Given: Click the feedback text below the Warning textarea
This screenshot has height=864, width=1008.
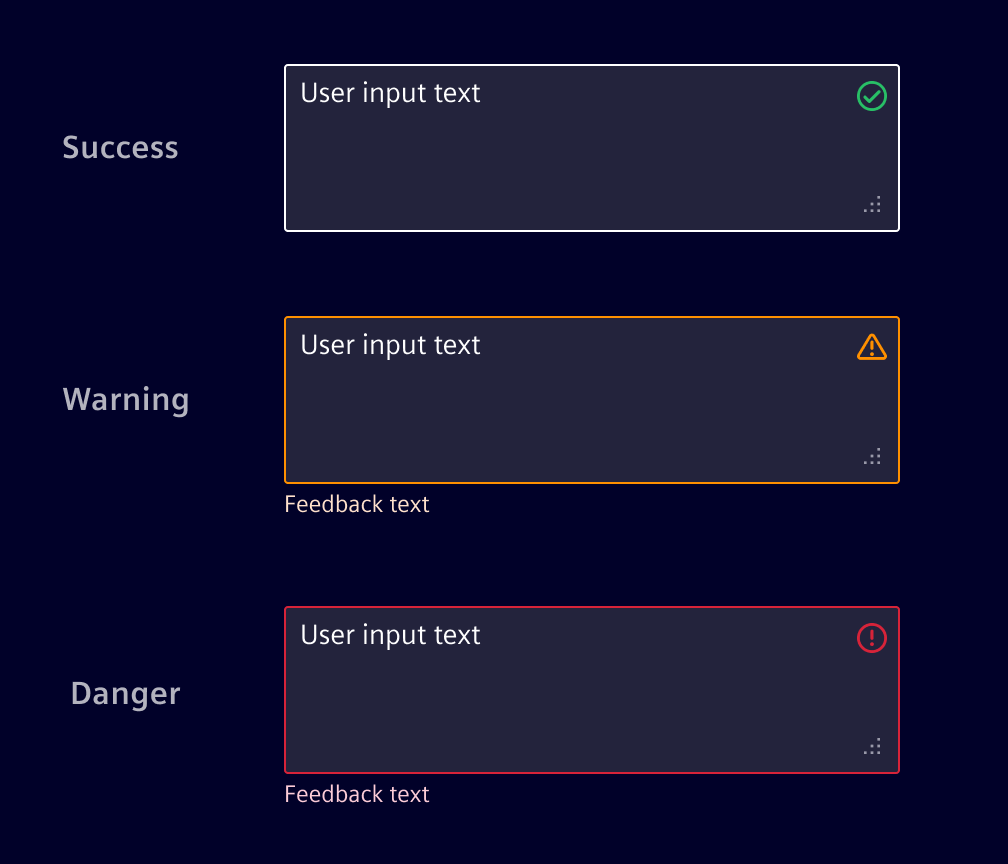Looking at the screenshot, I should click(x=356, y=504).
